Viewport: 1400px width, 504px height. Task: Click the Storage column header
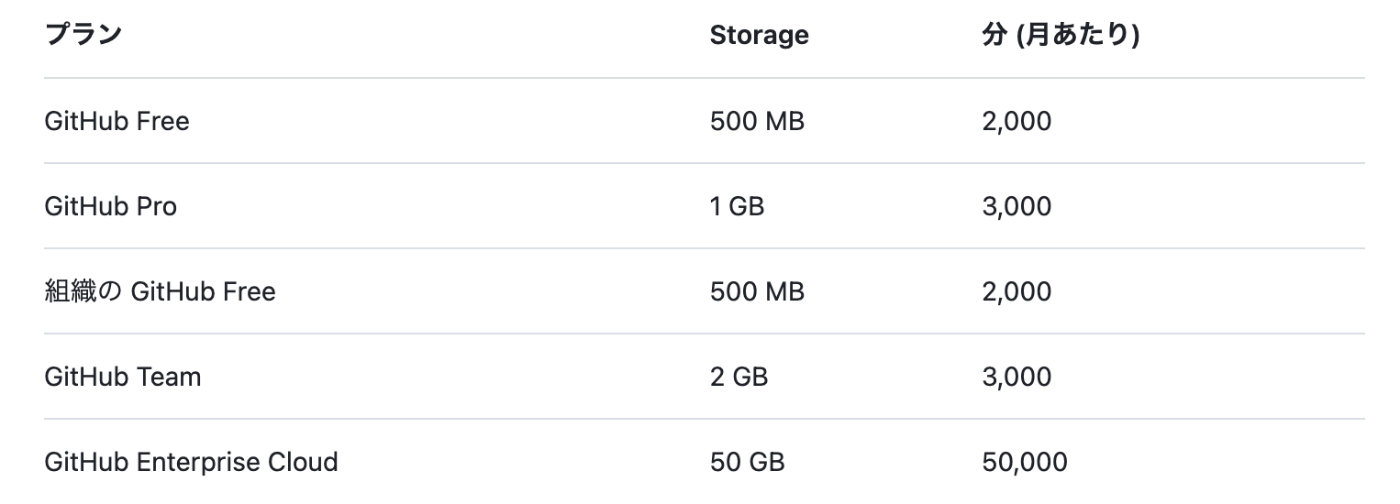(x=759, y=36)
